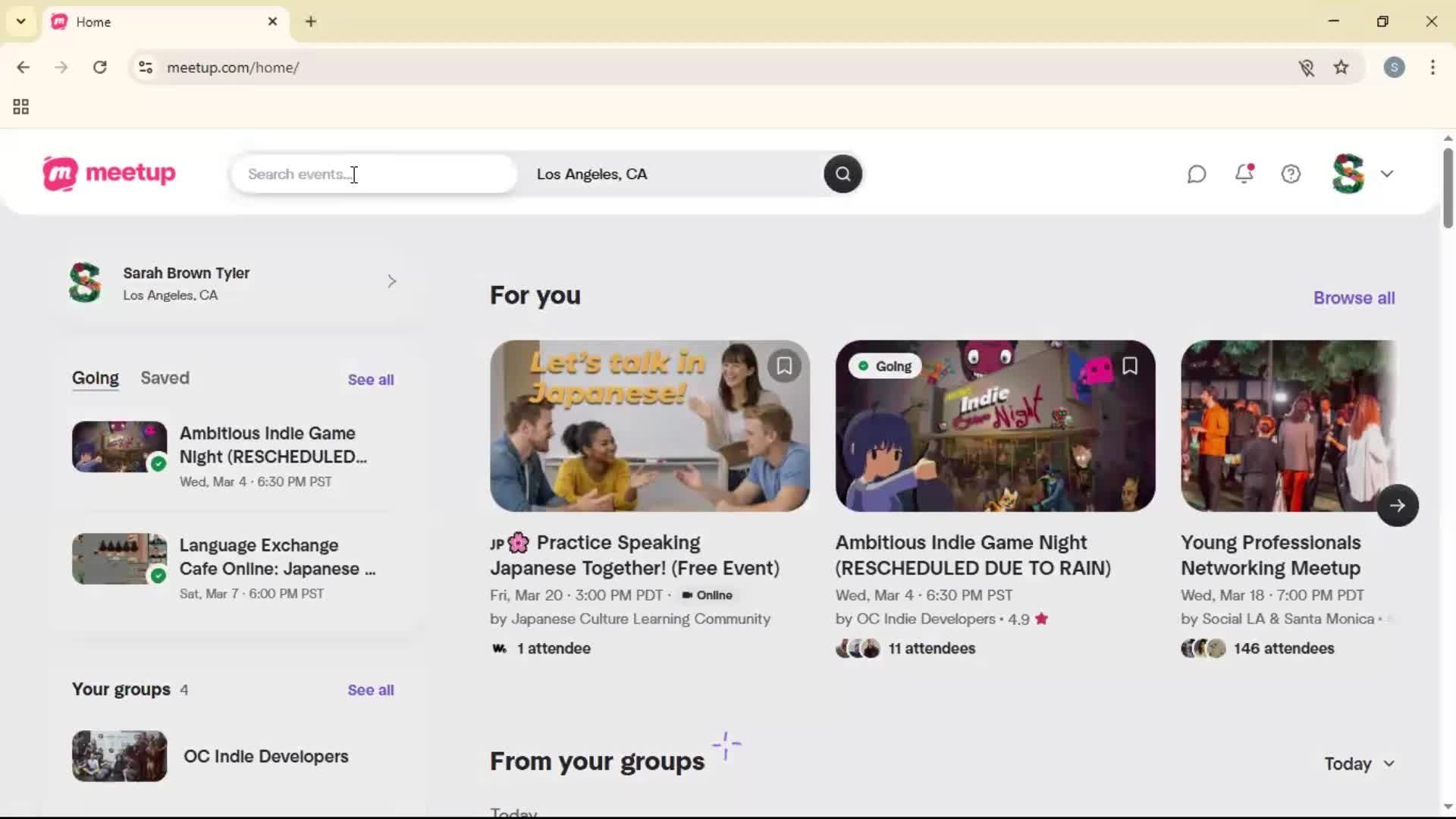The height and width of the screenshot is (819, 1456).
Task: Expand Sarah Brown Tyler's profile panel arrow
Action: 391,281
